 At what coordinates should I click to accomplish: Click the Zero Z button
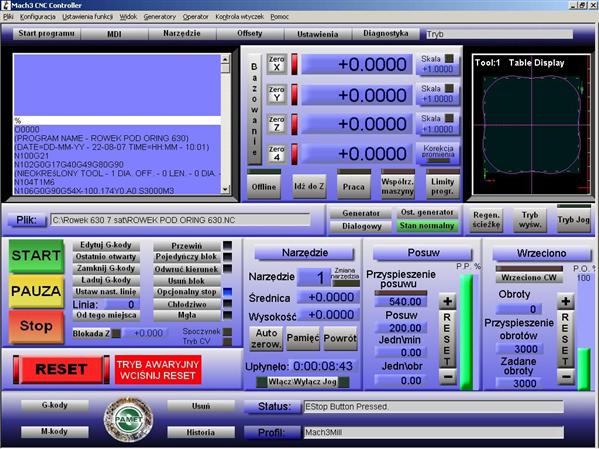pyautogui.click(x=277, y=123)
